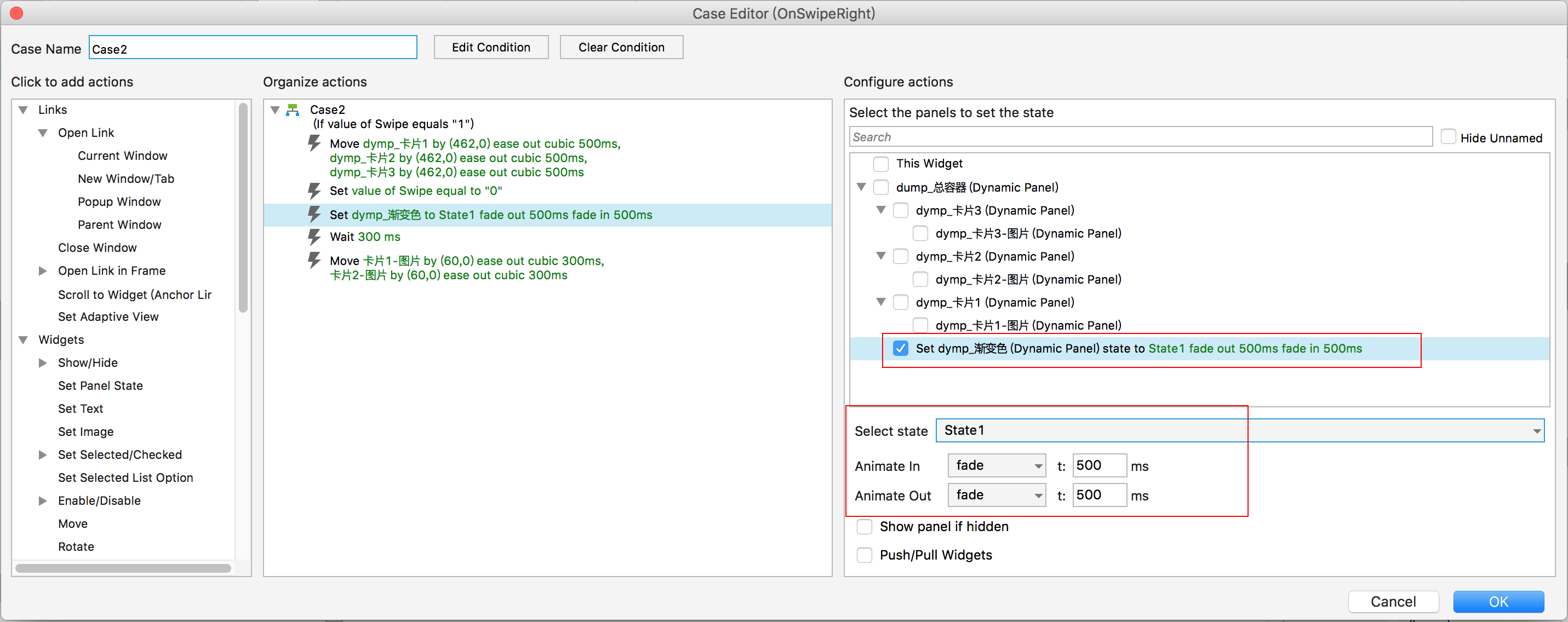The image size is (1568, 622).
Task: Click the Edit Condition button
Action: [x=490, y=48]
